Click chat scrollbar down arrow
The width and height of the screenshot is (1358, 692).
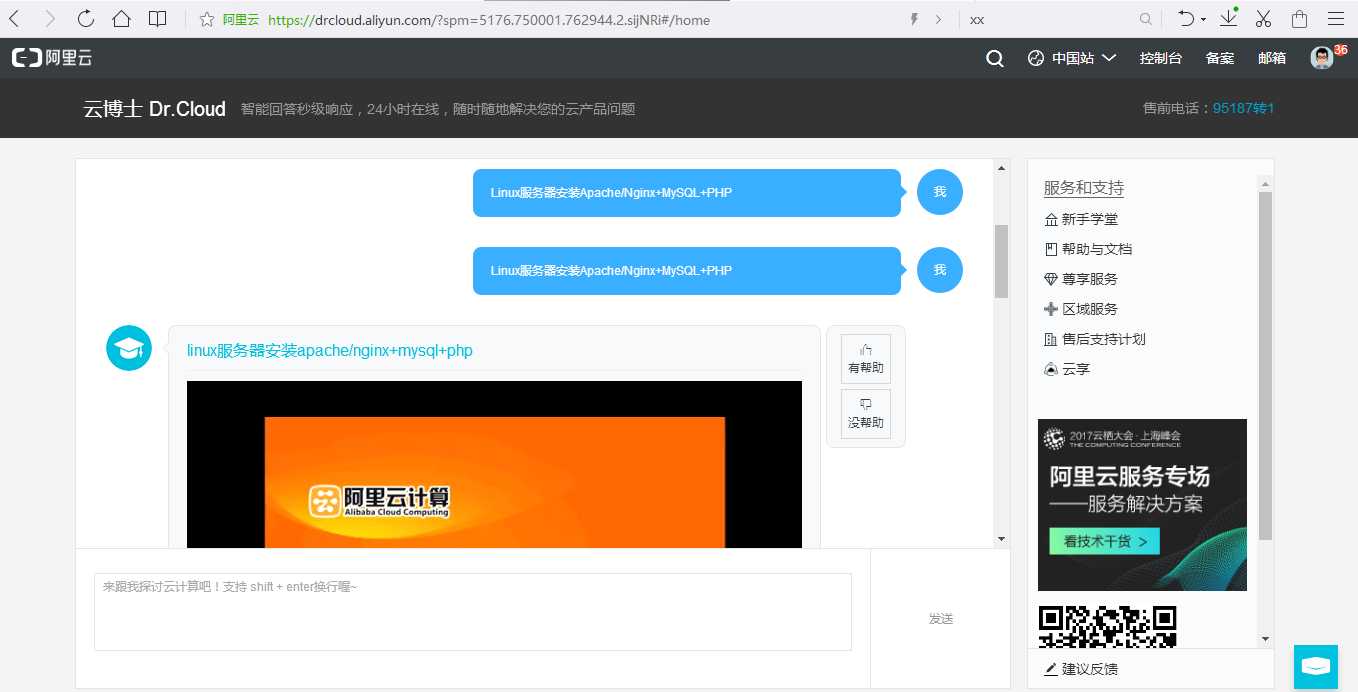1002,539
